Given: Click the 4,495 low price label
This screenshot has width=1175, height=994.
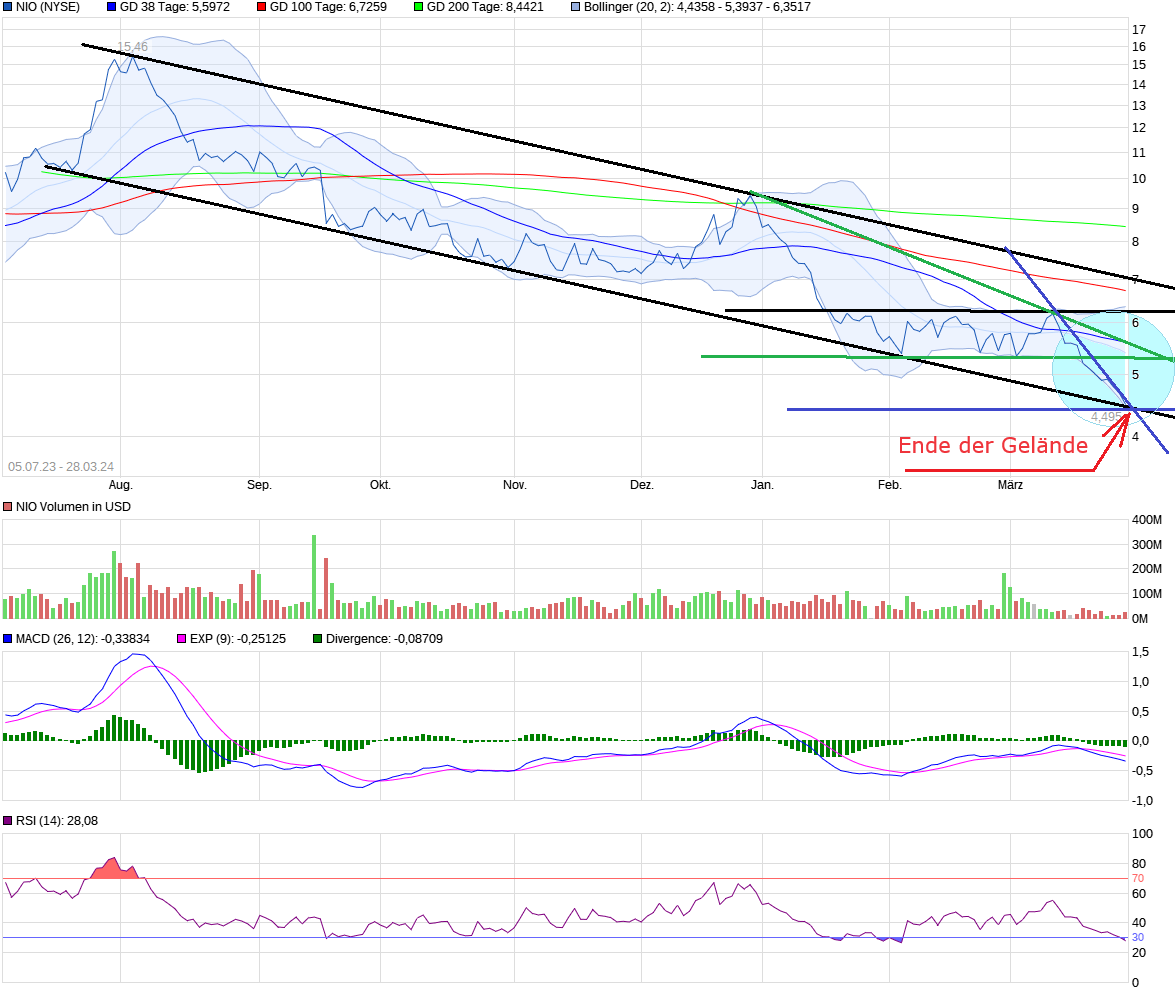Looking at the screenshot, I should tap(1105, 417).
